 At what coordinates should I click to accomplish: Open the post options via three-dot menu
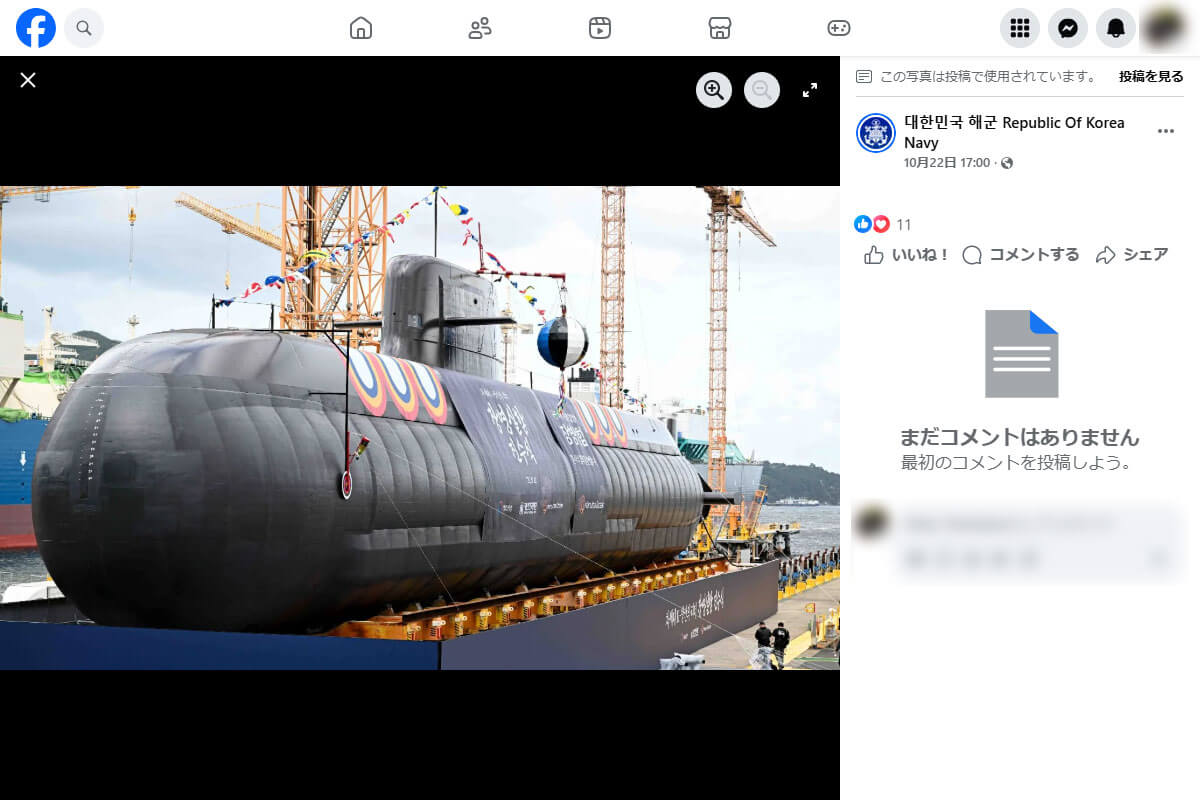click(x=1166, y=131)
